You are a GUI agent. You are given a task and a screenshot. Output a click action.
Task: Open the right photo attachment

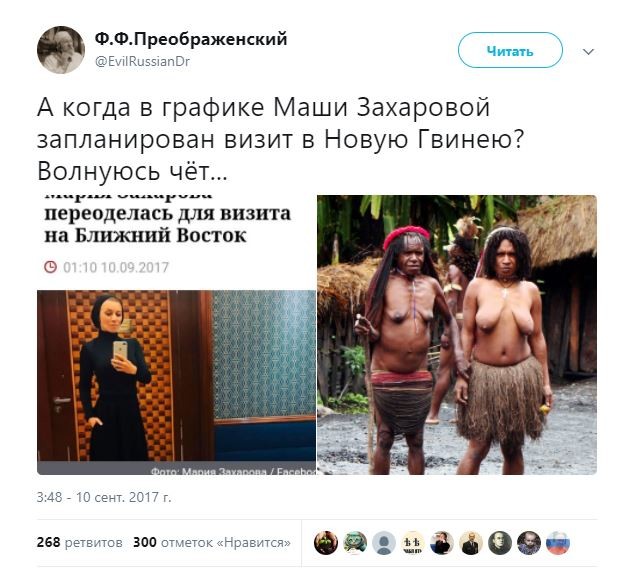pos(457,335)
